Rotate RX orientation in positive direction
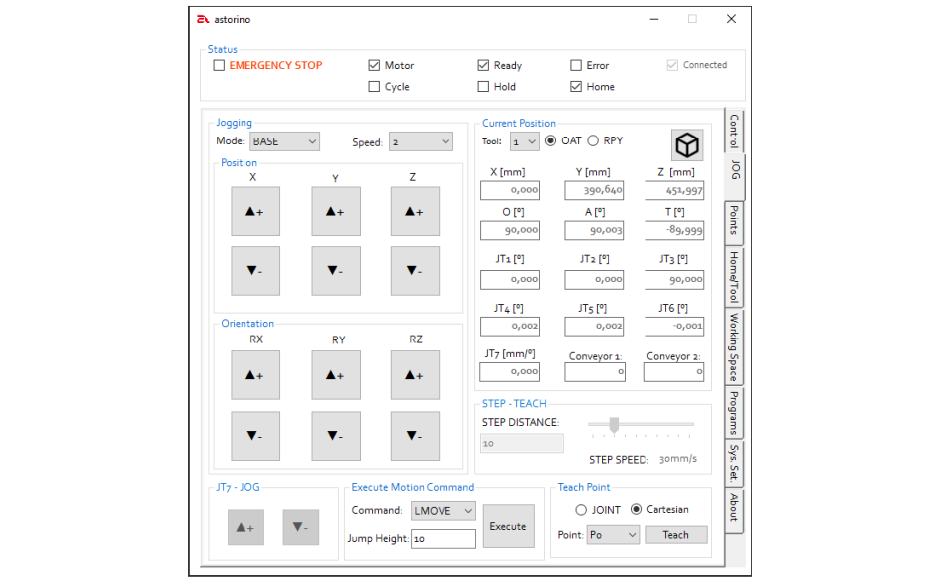940x587 pixels. pyautogui.click(x=255, y=375)
